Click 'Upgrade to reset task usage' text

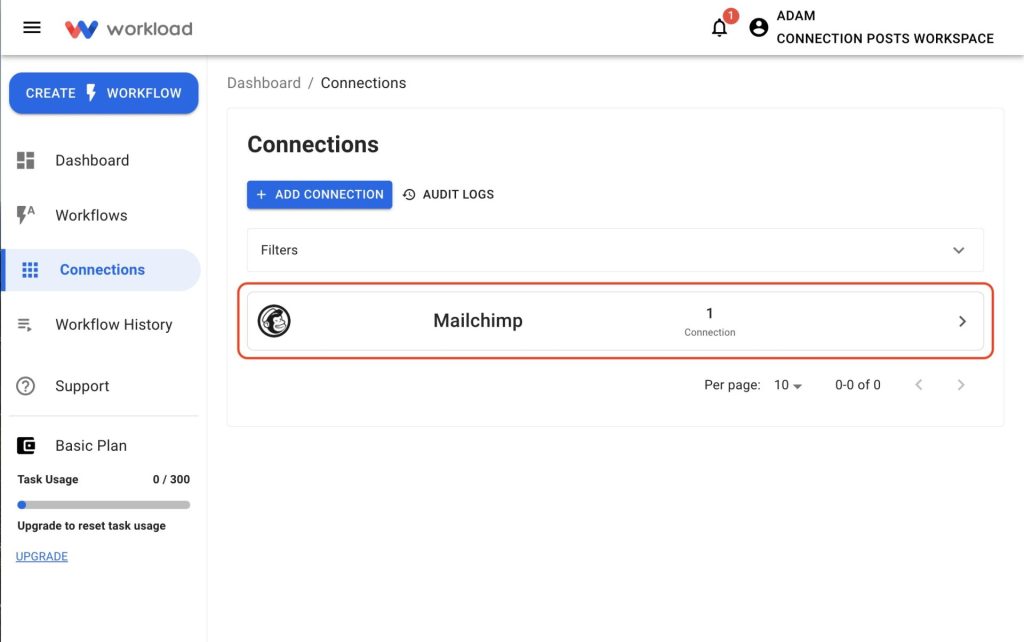(x=91, y=526)
